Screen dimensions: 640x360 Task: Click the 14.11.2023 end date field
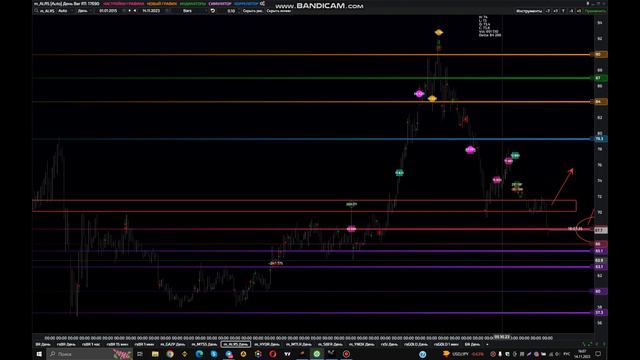click(x=151, y=11)
